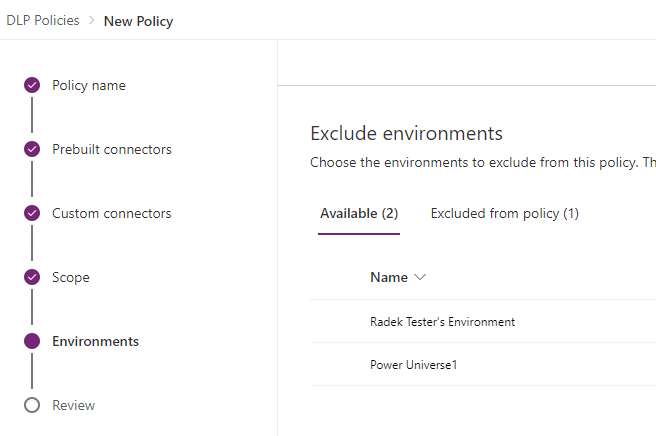Sort by the Name column chevron
656x436 pixels.
[x=420, y=277]
